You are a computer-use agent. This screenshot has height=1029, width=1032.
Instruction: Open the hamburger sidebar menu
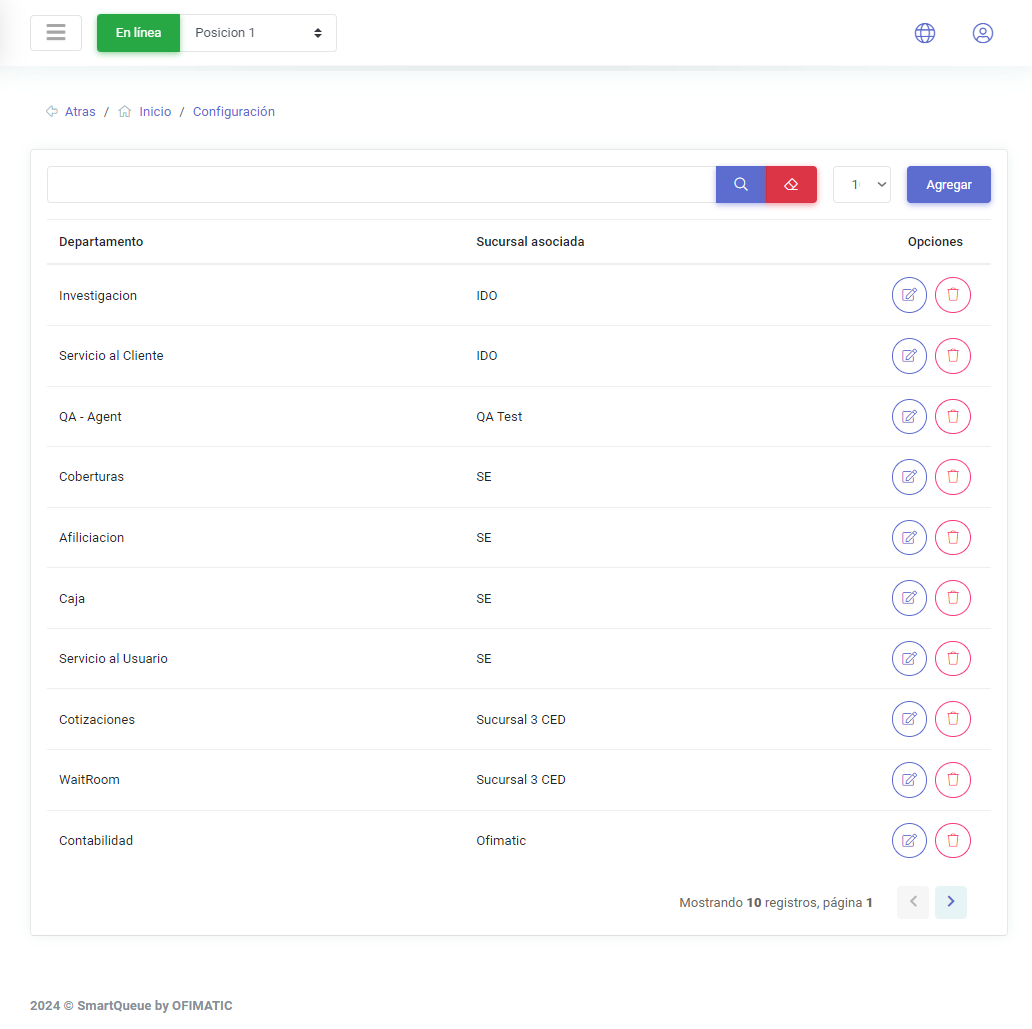coord(56,33)
